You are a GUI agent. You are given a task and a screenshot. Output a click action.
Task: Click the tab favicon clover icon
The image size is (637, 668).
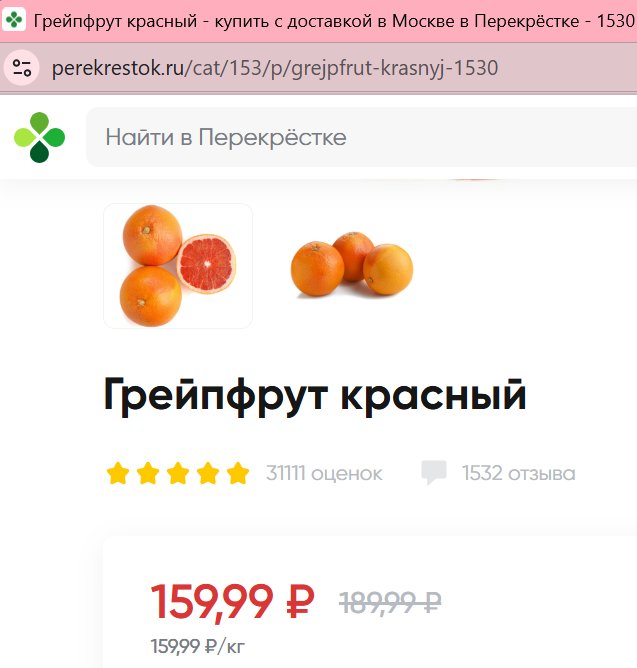[x=14, y=20]
